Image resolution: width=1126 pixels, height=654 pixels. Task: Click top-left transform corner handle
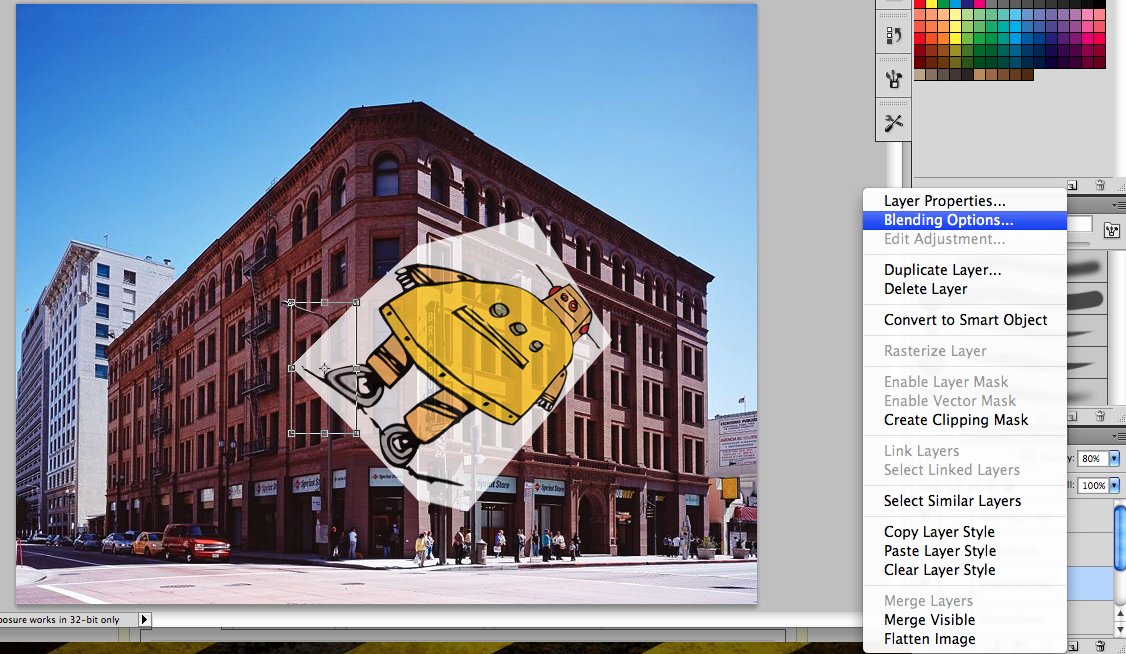pos(291,303)
